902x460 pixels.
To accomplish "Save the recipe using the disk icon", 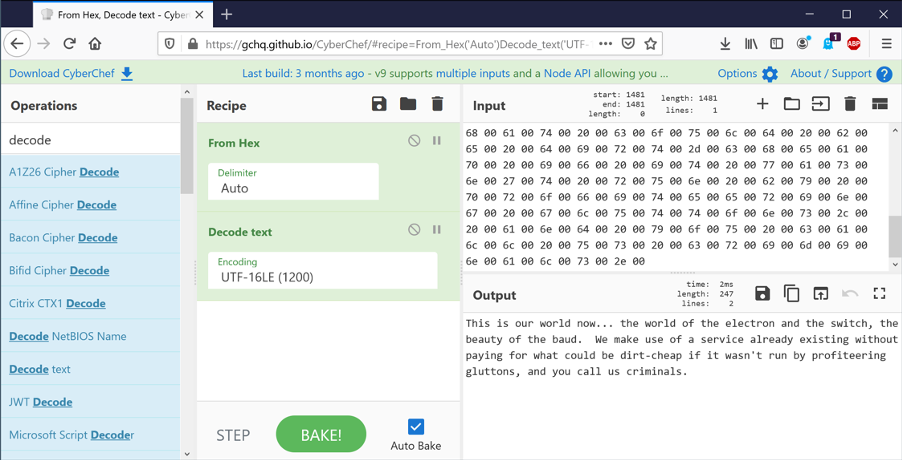I will [379, 104].
